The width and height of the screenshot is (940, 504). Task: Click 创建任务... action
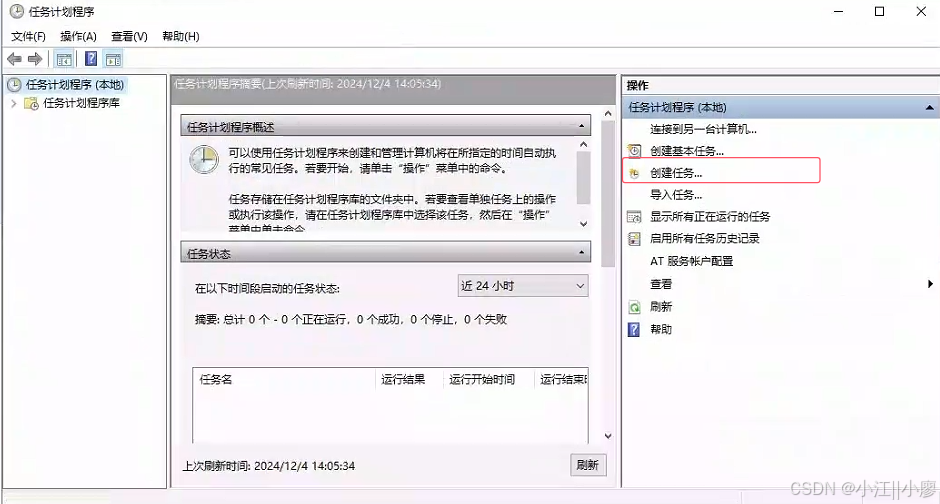(676, 173)
